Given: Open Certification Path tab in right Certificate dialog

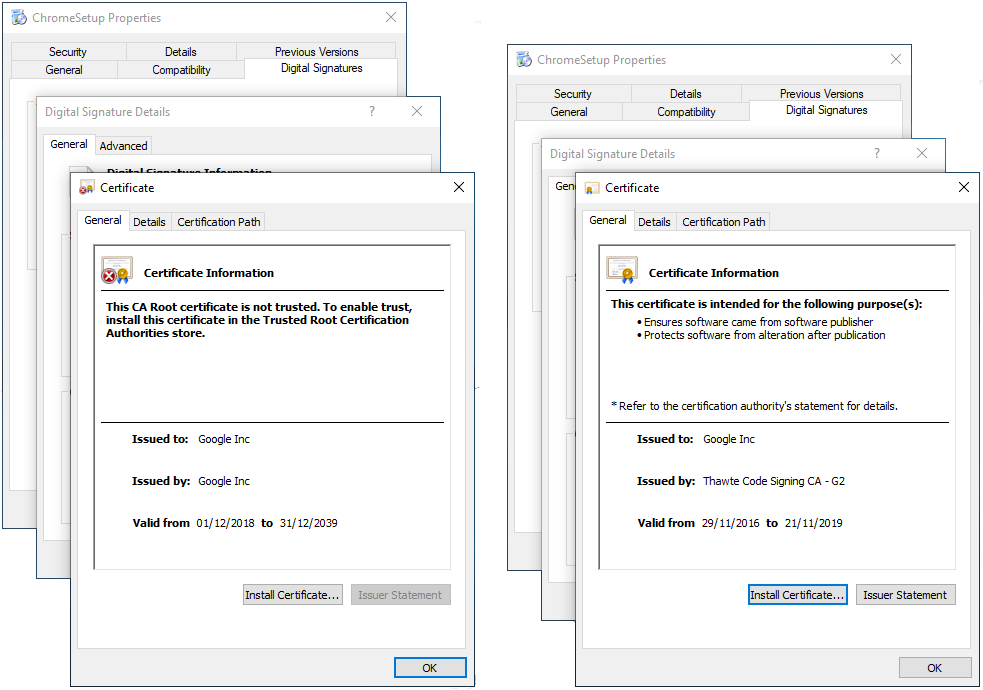Looking at the screenshot, I should coord(723,222).
